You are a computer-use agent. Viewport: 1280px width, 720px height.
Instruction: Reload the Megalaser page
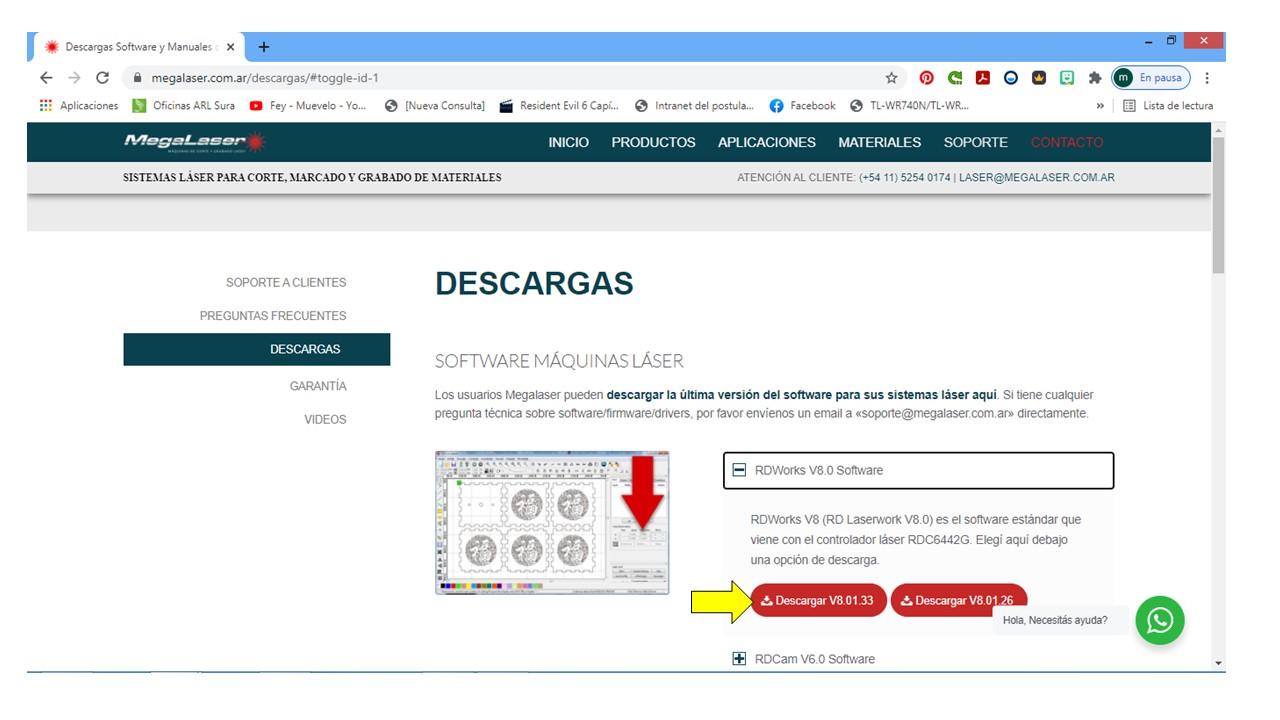(x=102, y=78)
